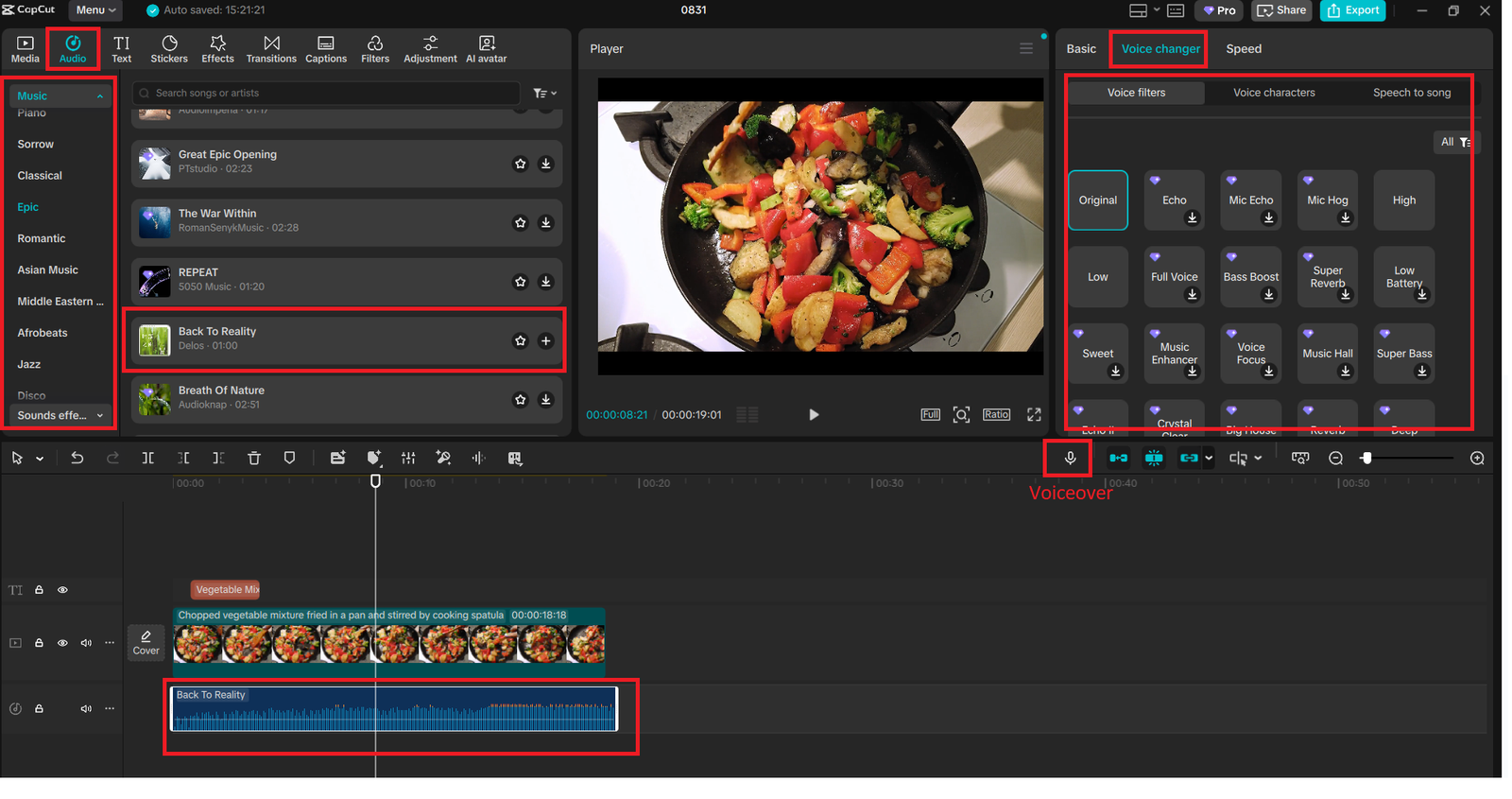The height and width of the screenshot is (799, 1512).
Task: Open the Stickers panel
Action: click(169, 49)
